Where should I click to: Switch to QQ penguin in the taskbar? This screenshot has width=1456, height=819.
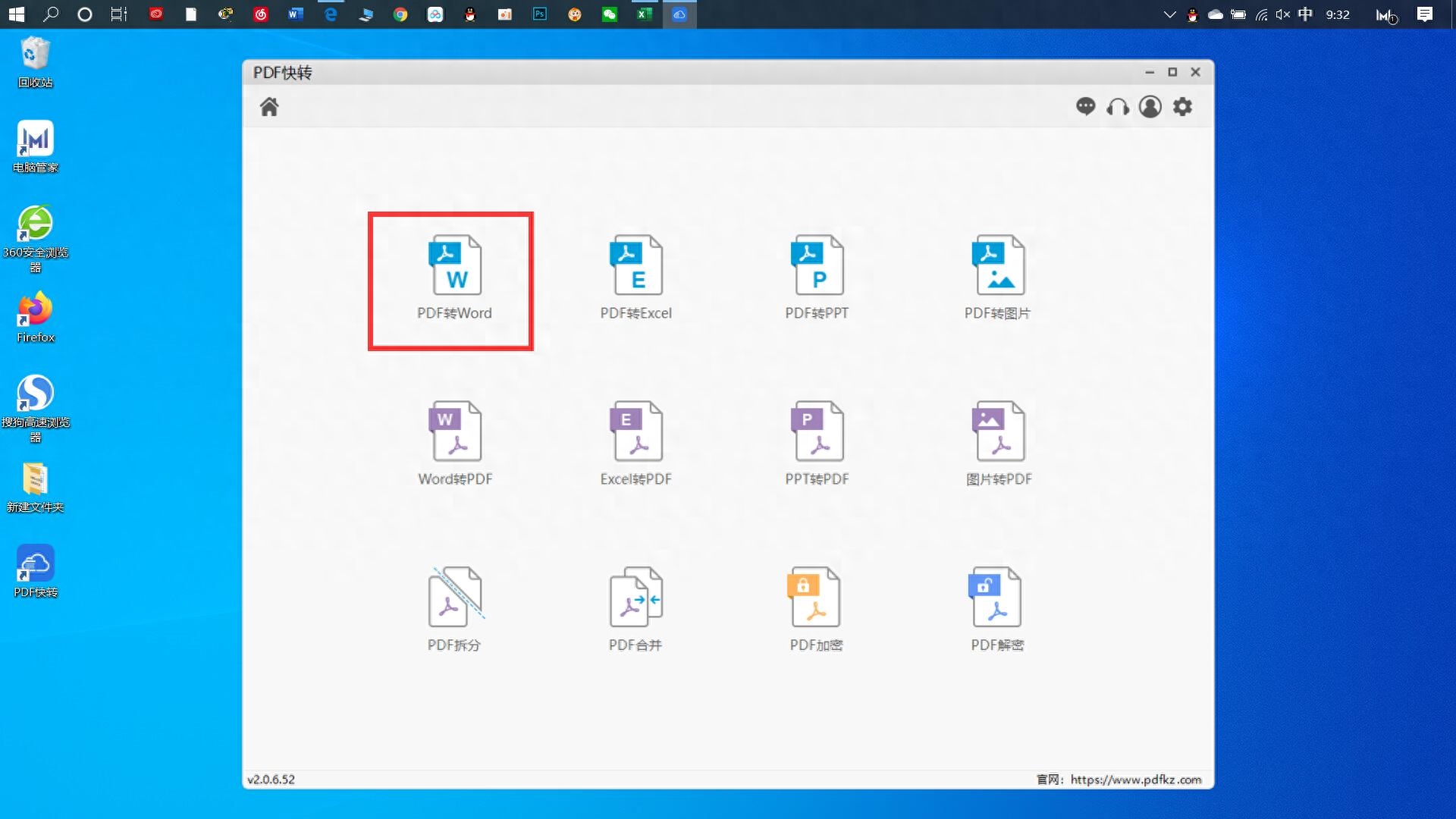tap(470, 14)
